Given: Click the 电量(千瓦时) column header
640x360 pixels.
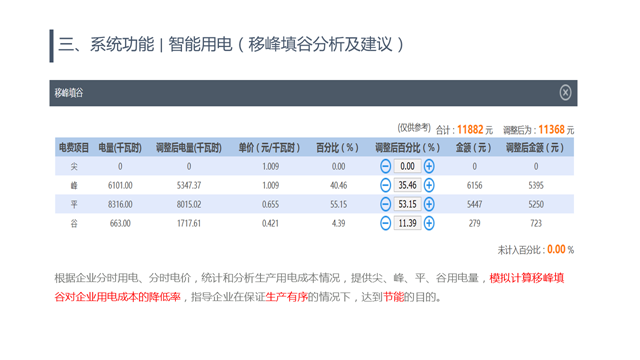Looking at the screenshot, I should click(120, 148).
